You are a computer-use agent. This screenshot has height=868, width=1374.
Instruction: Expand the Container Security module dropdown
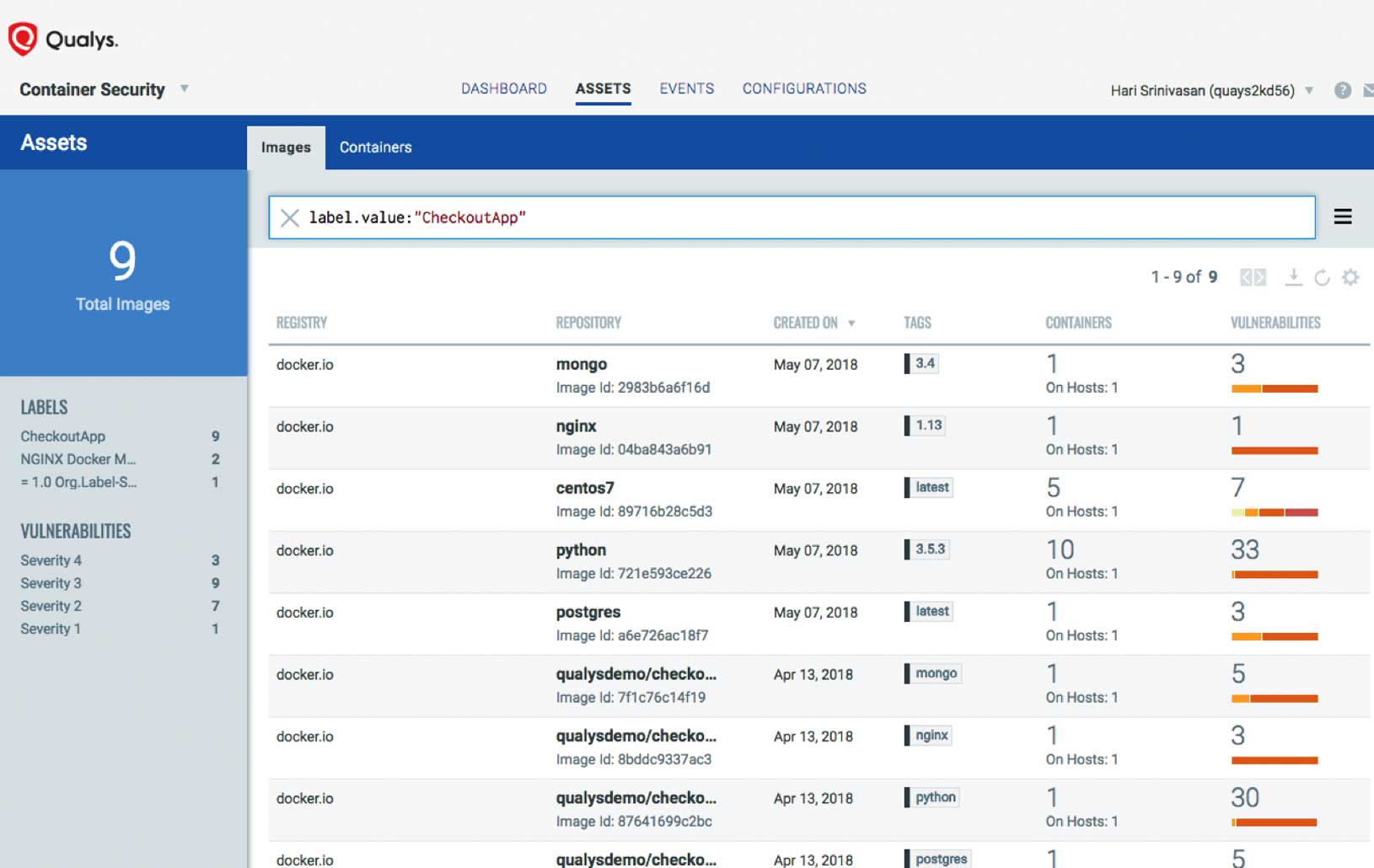point(185,88)
